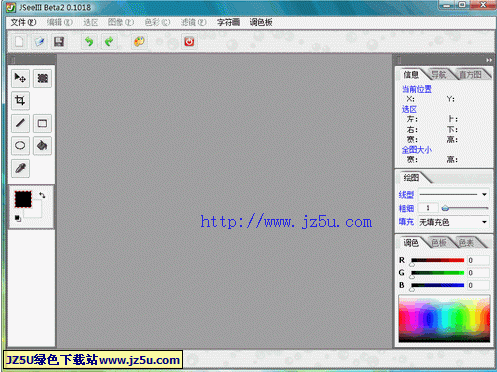The height and width of the screenshot is (372, 497).
Task: Open the 滤镜 menu
Action: [193, 22]
